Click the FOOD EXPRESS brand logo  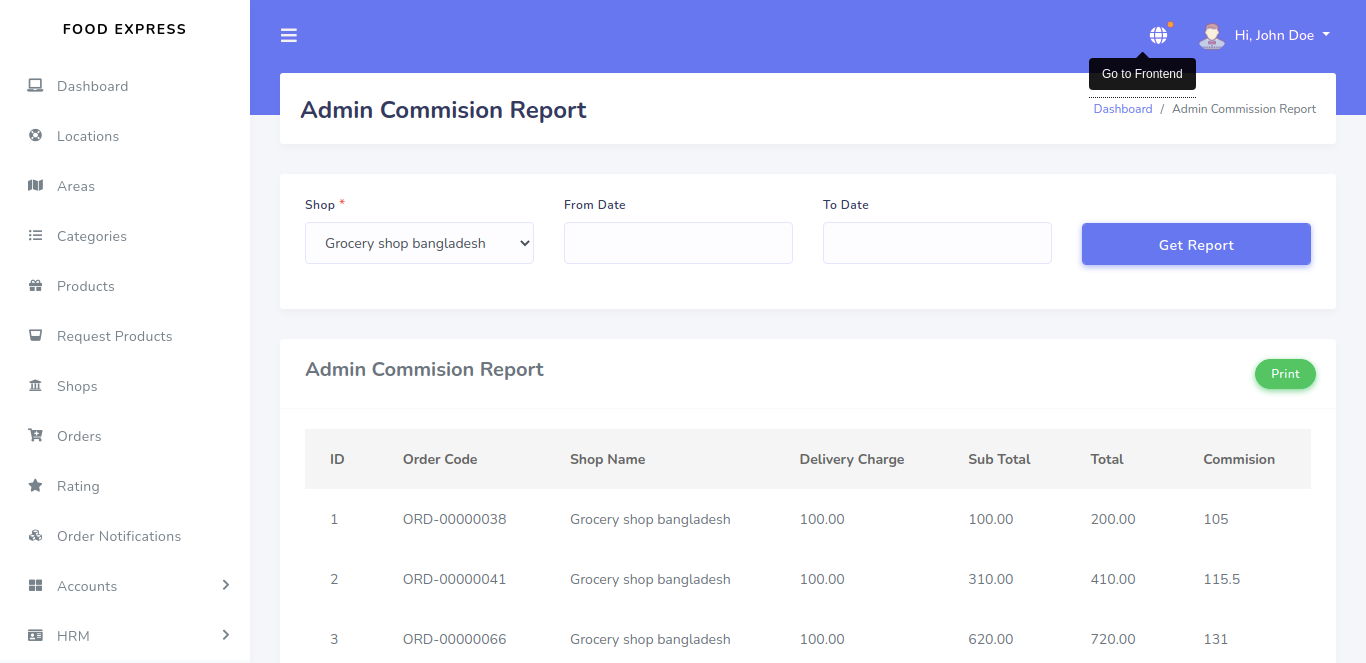point(124,29)
